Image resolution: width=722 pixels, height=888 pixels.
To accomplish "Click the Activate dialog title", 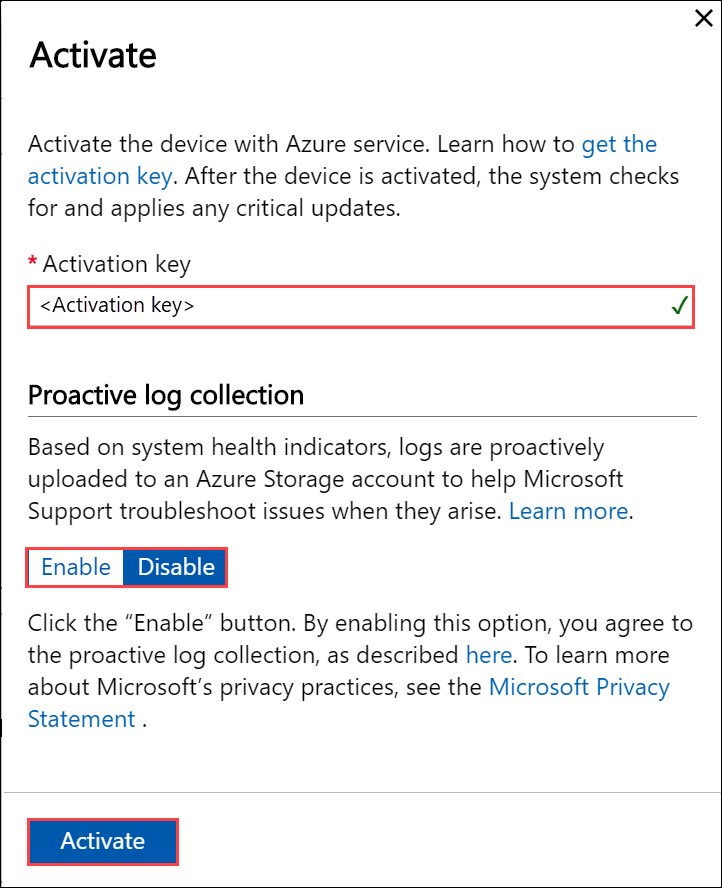I will pos(92,55).
